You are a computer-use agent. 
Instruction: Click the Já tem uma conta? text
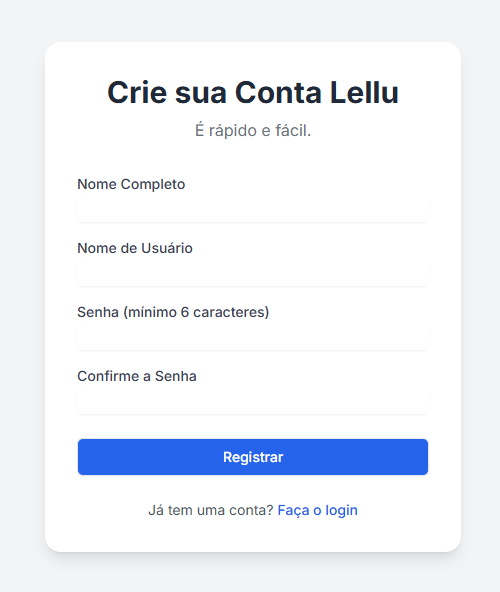[x=210, y=510]
